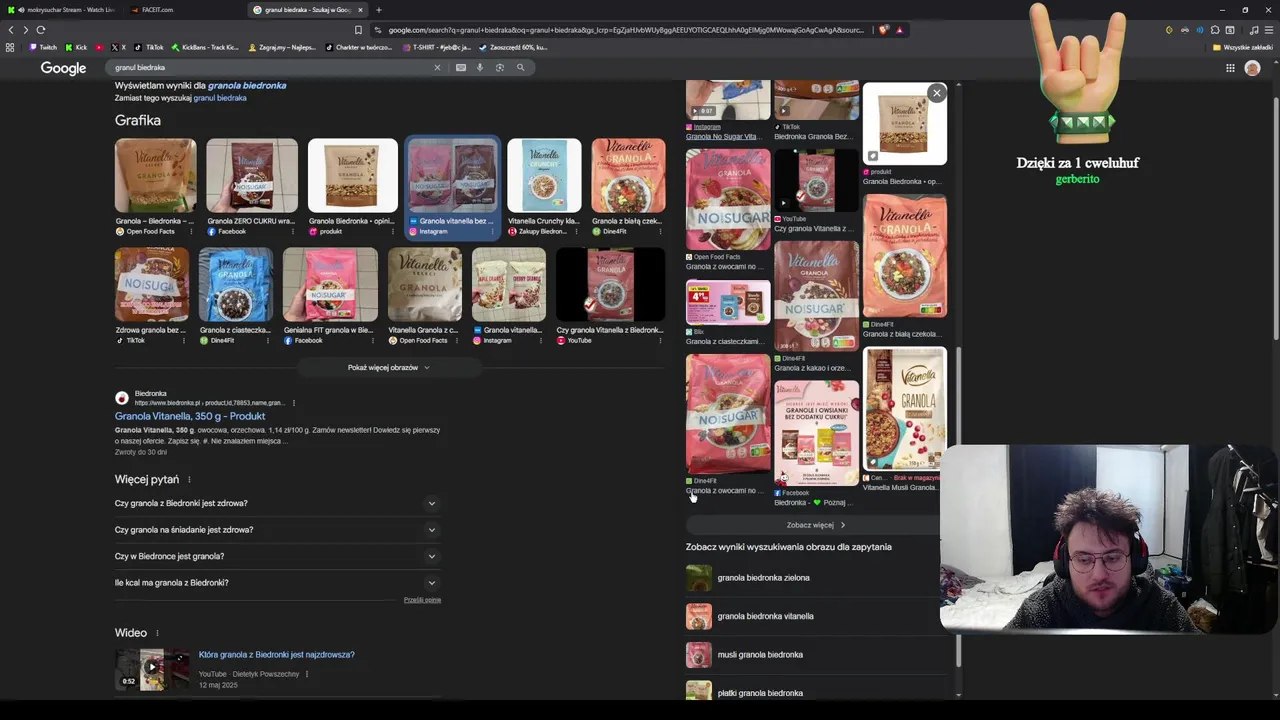Image resolution: width=1280 pixels, height=720 pixels.
Task: Search instead for 'granul biedraka' link
Action: tap(220, 98)
